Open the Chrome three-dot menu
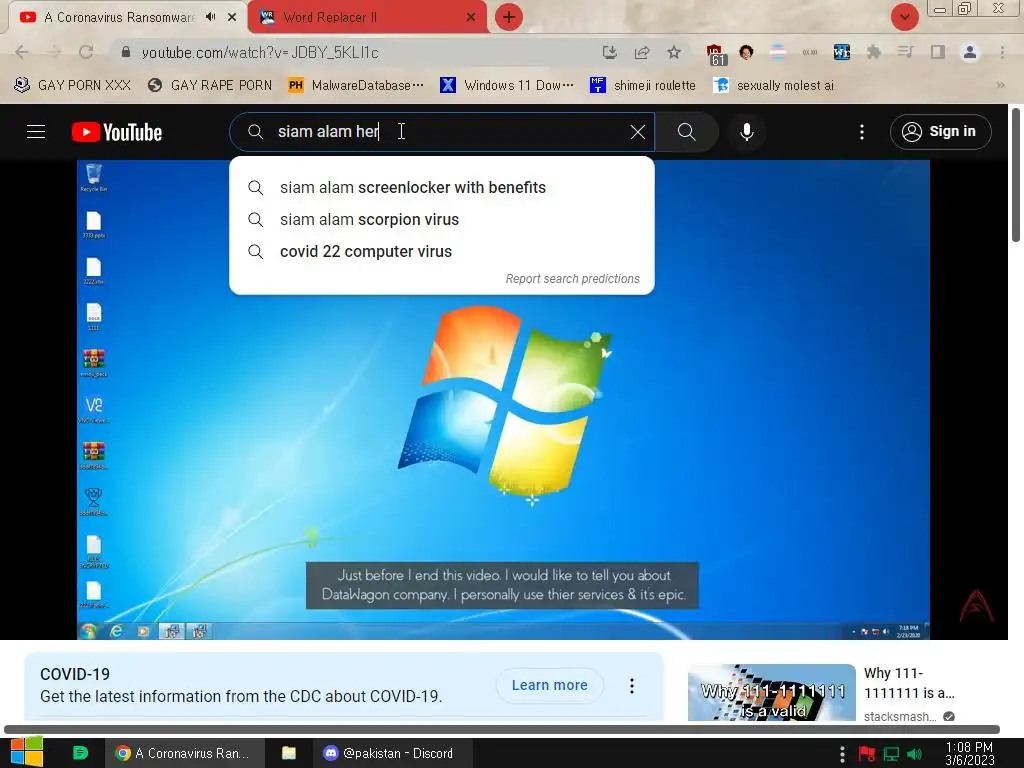Viewport: 1024px width, 768px height. point(1002,52)
